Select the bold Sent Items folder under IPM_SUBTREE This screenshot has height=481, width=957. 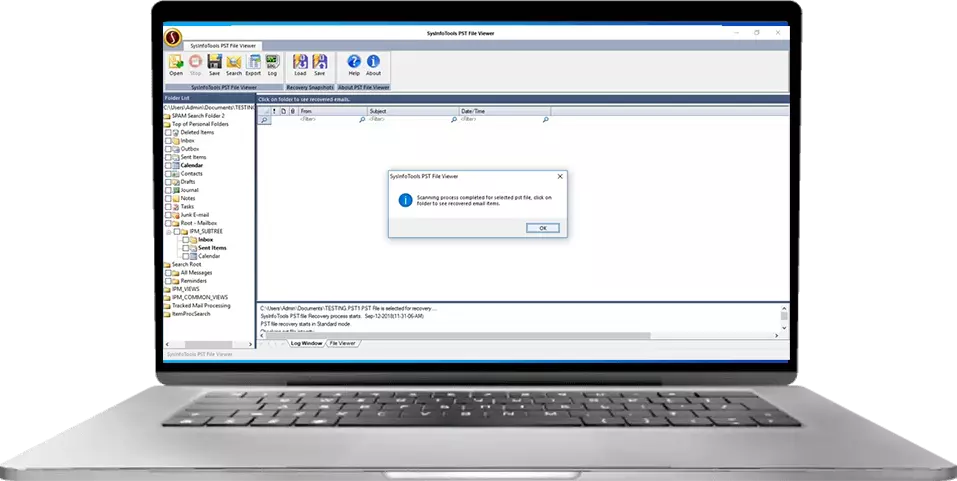[x=212, y=248]
